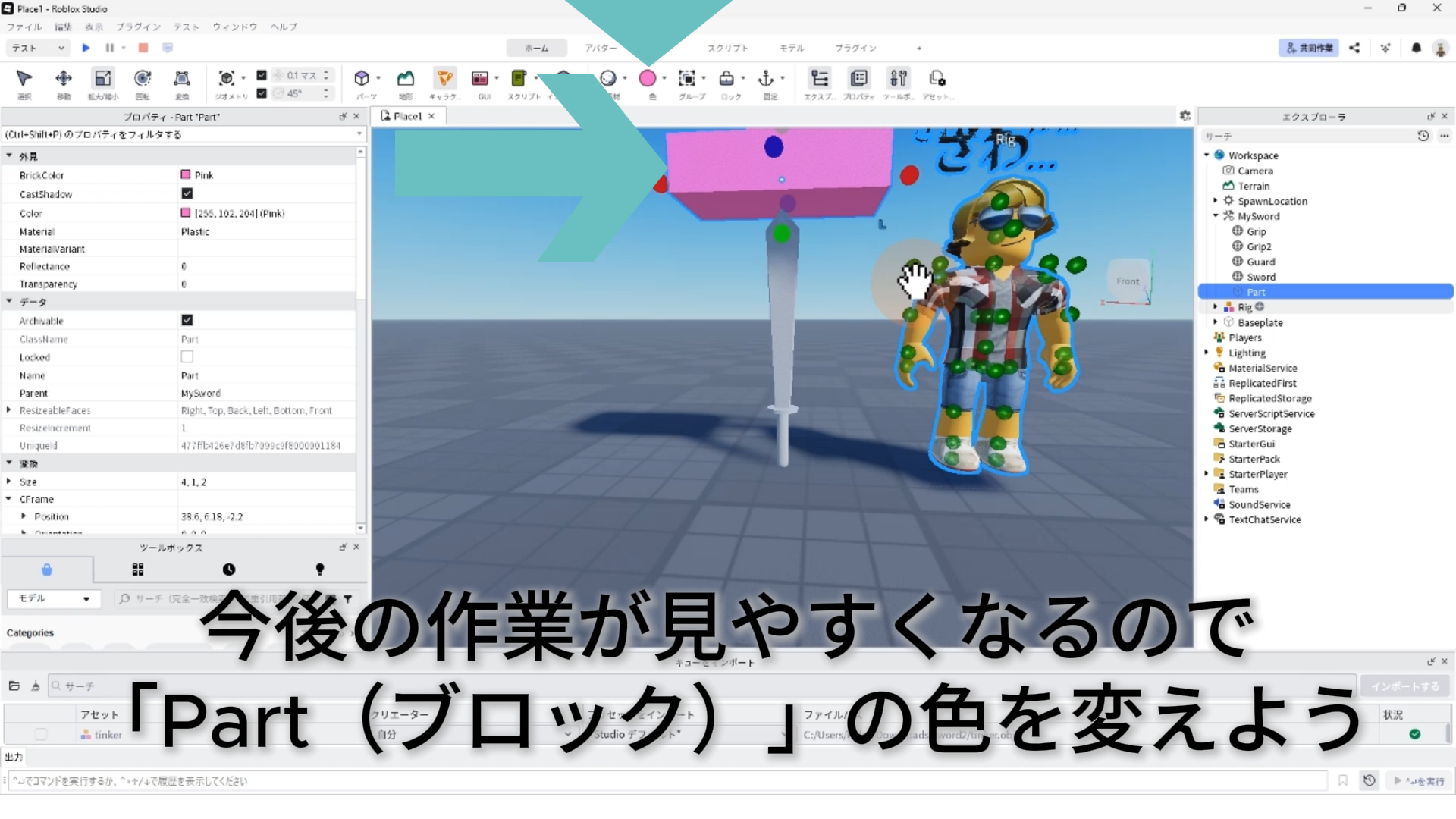Enable the Locked property checkbox

click(x=187, y=357)
